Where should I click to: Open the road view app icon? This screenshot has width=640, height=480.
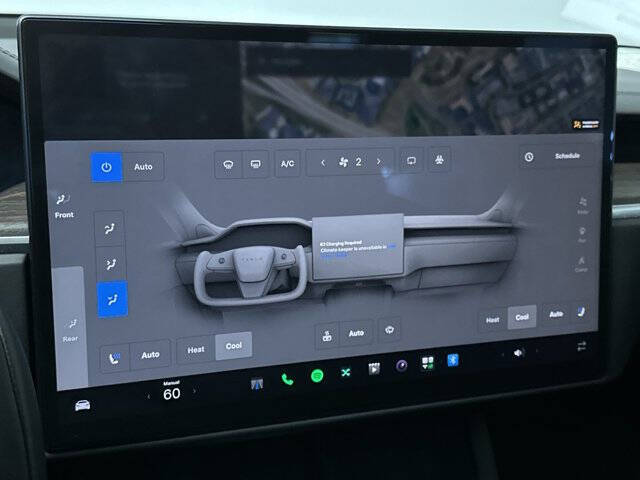coord(257,384)
